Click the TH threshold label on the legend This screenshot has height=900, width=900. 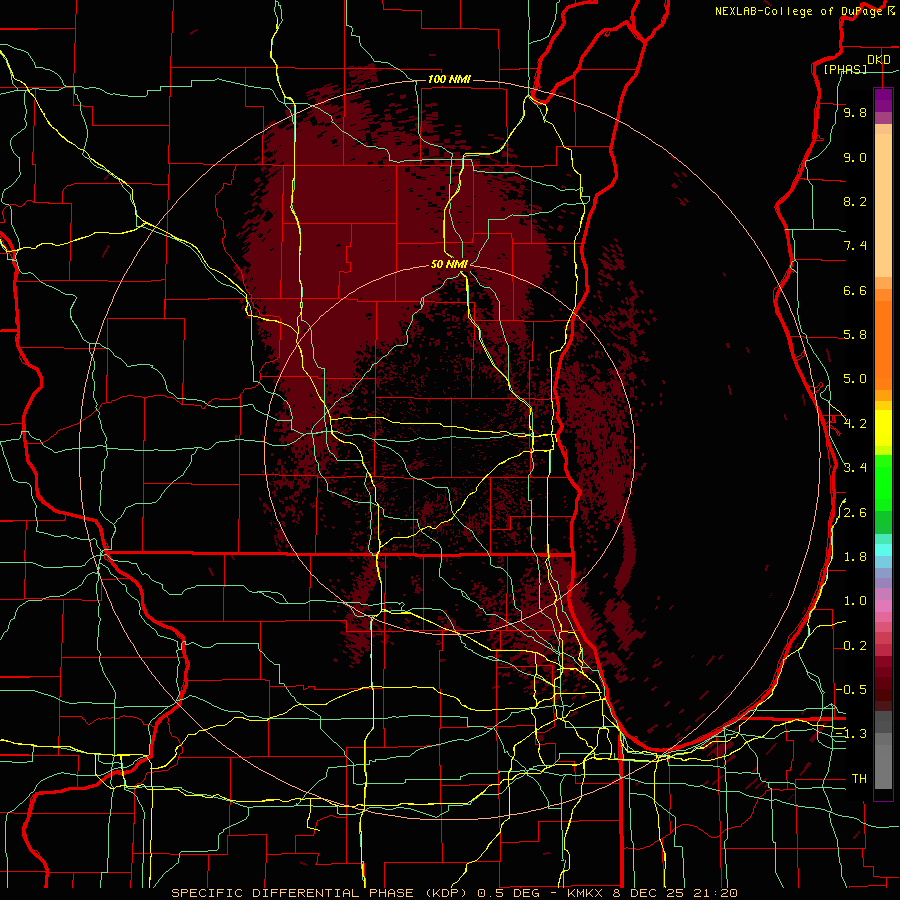[x=859, y=779]
